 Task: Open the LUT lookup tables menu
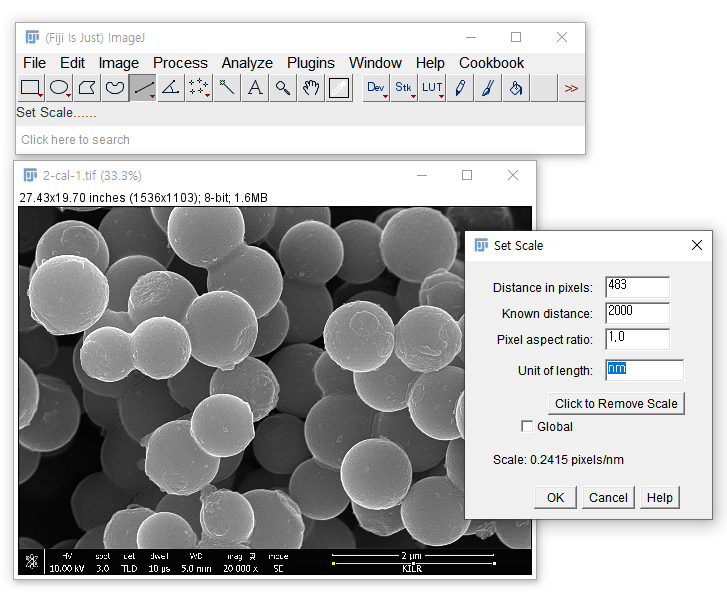click(432, 88)
